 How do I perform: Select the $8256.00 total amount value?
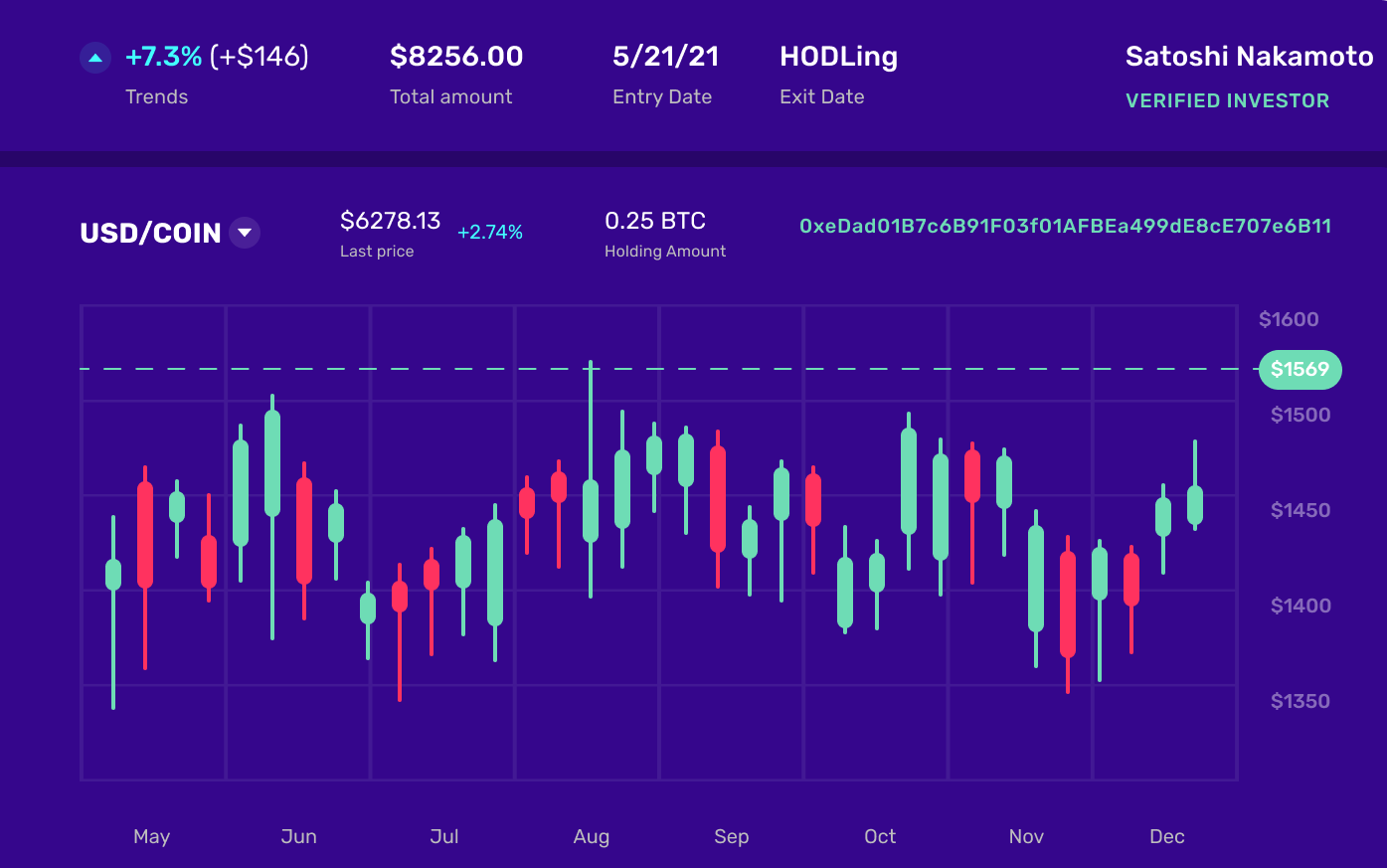pos(456,57)
